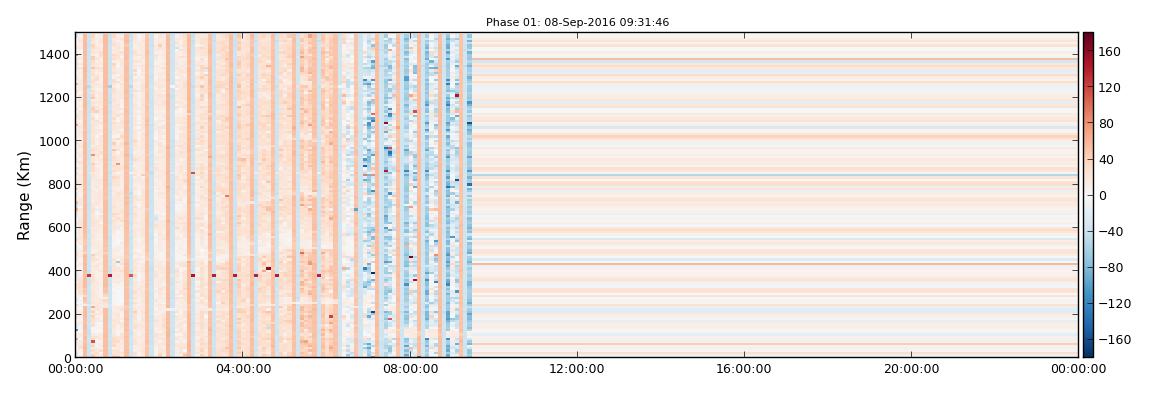Click the dark blue bottom of the colorbar
Viewport: 1150px width, 407px height.
point(1088,353)
